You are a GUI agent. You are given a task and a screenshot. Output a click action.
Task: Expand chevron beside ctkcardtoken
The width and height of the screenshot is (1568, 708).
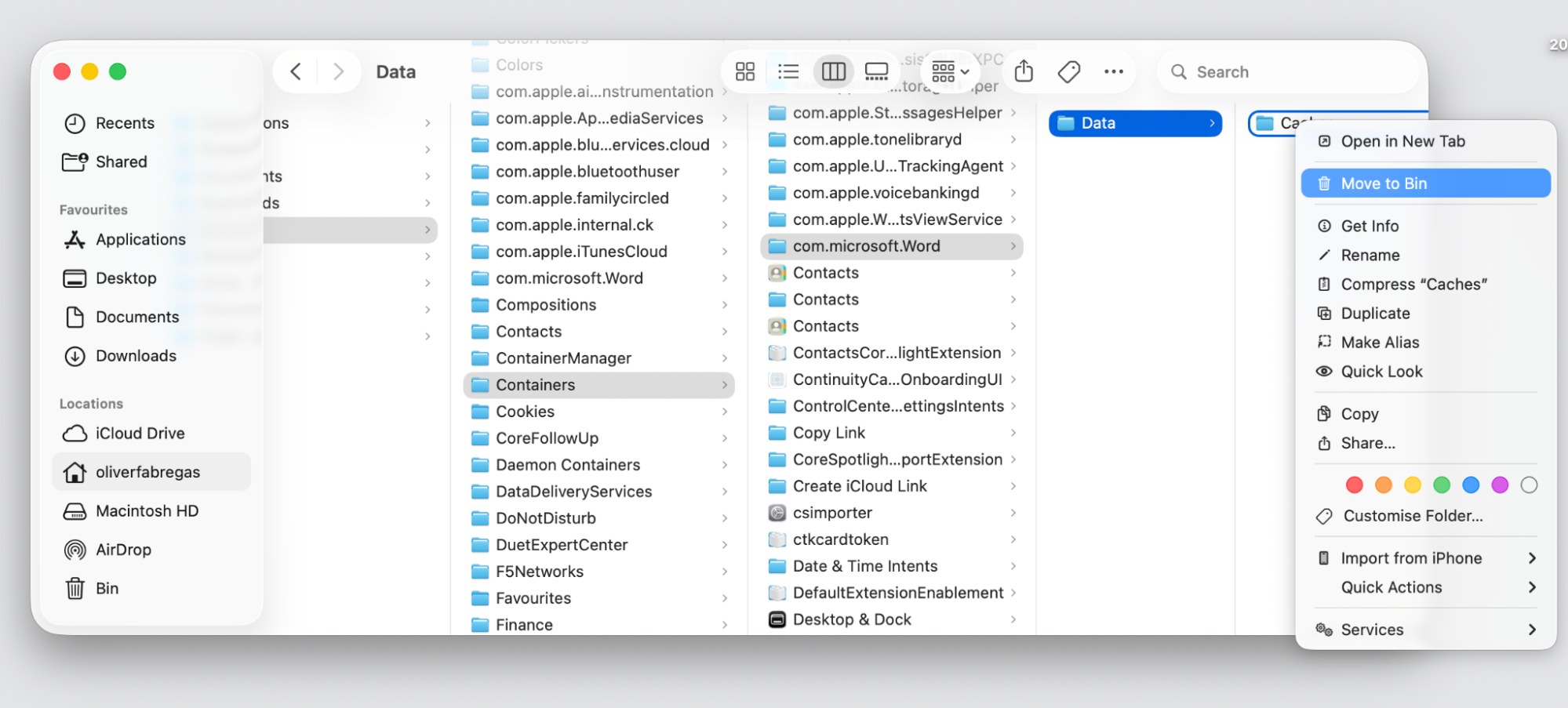point(1013,539)
